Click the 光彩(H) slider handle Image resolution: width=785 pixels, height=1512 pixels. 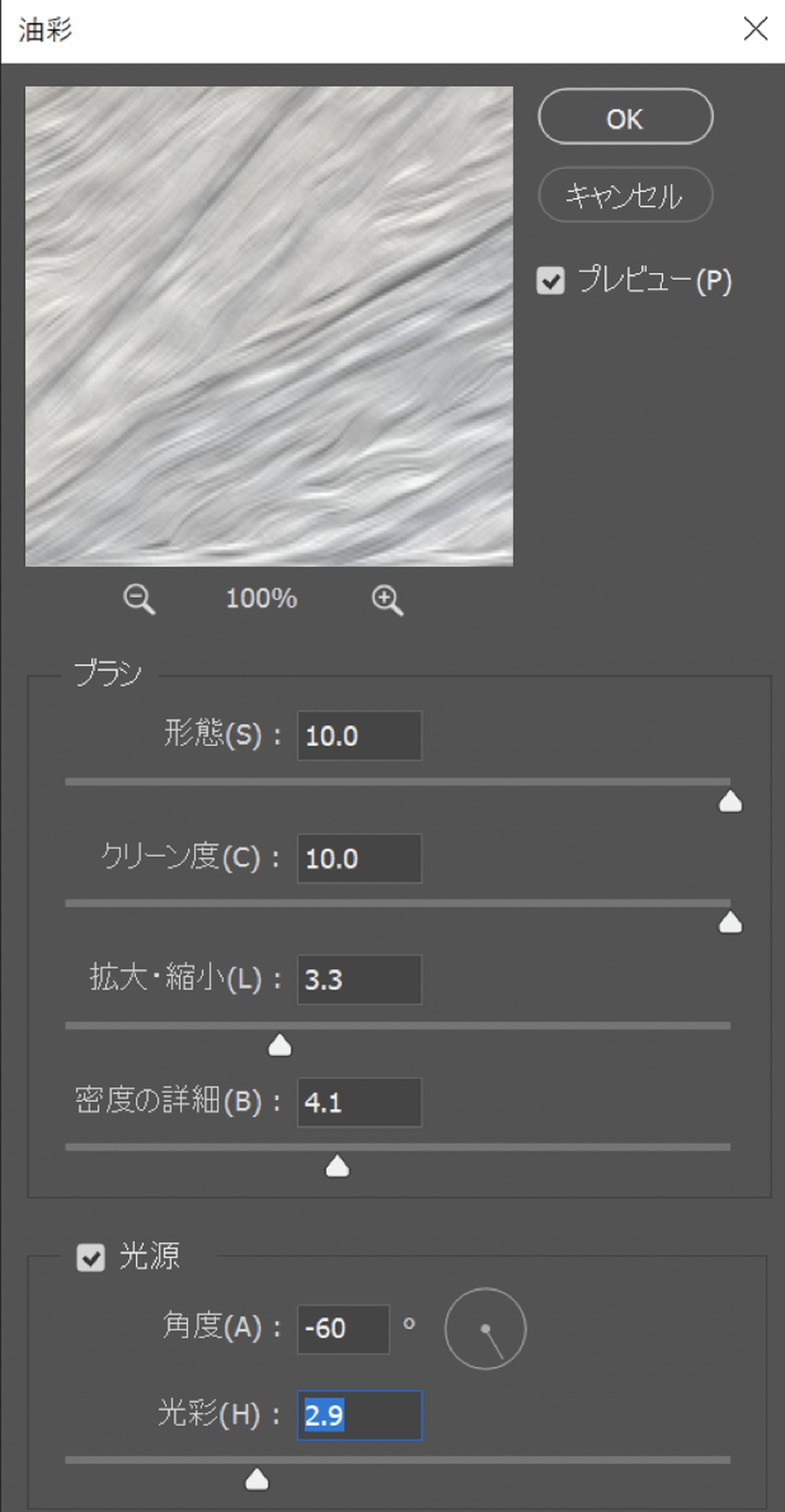pos(256,1479)
